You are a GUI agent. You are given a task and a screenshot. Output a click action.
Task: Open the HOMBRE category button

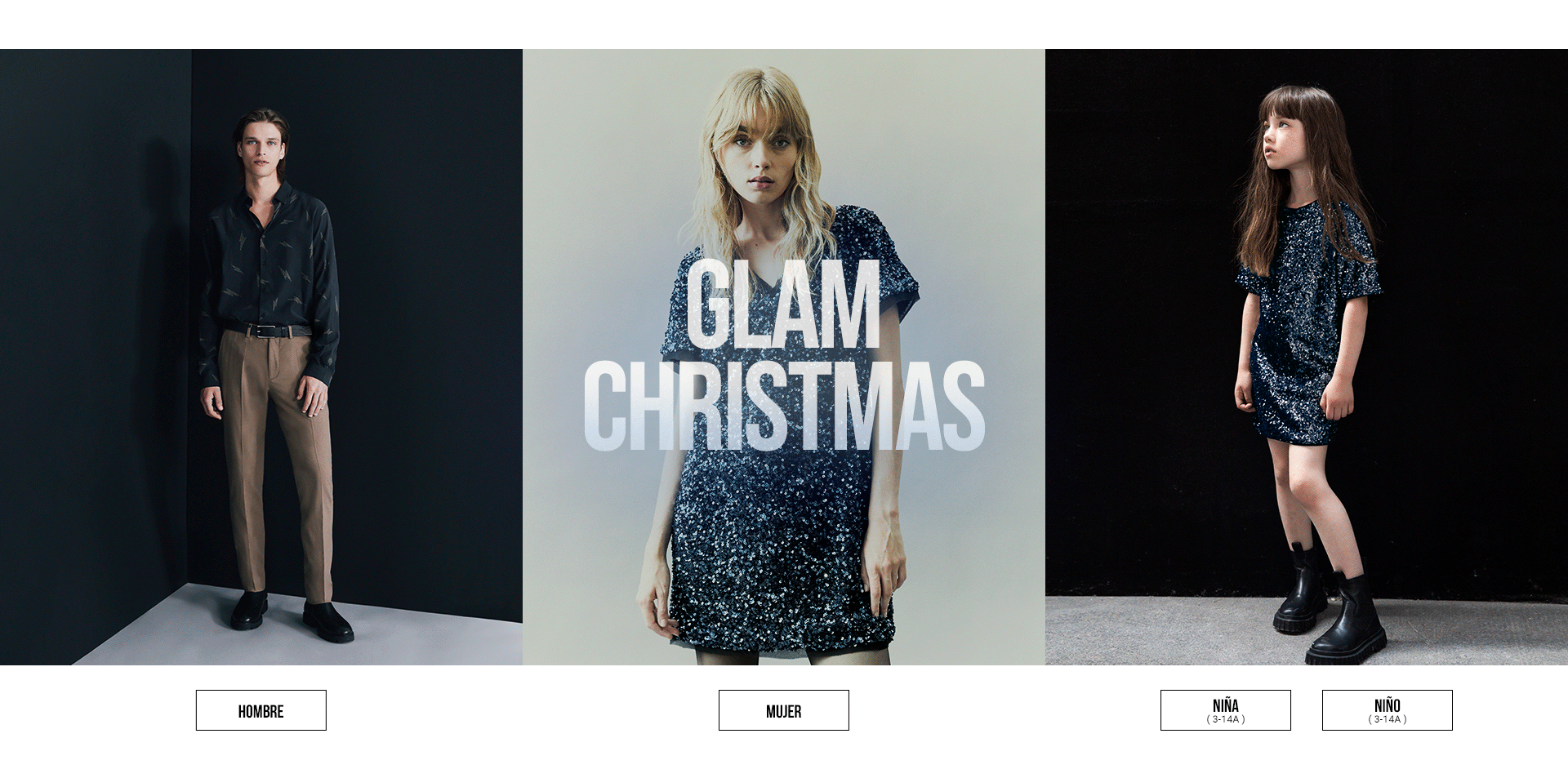pos(261,710)
